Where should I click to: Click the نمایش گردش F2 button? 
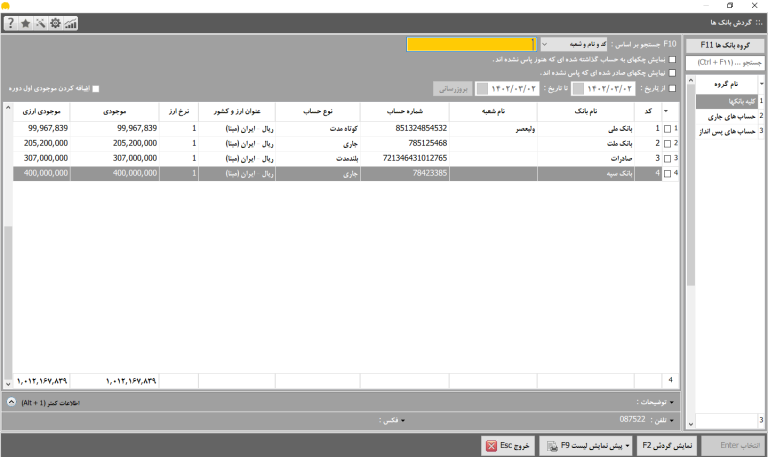667,446
